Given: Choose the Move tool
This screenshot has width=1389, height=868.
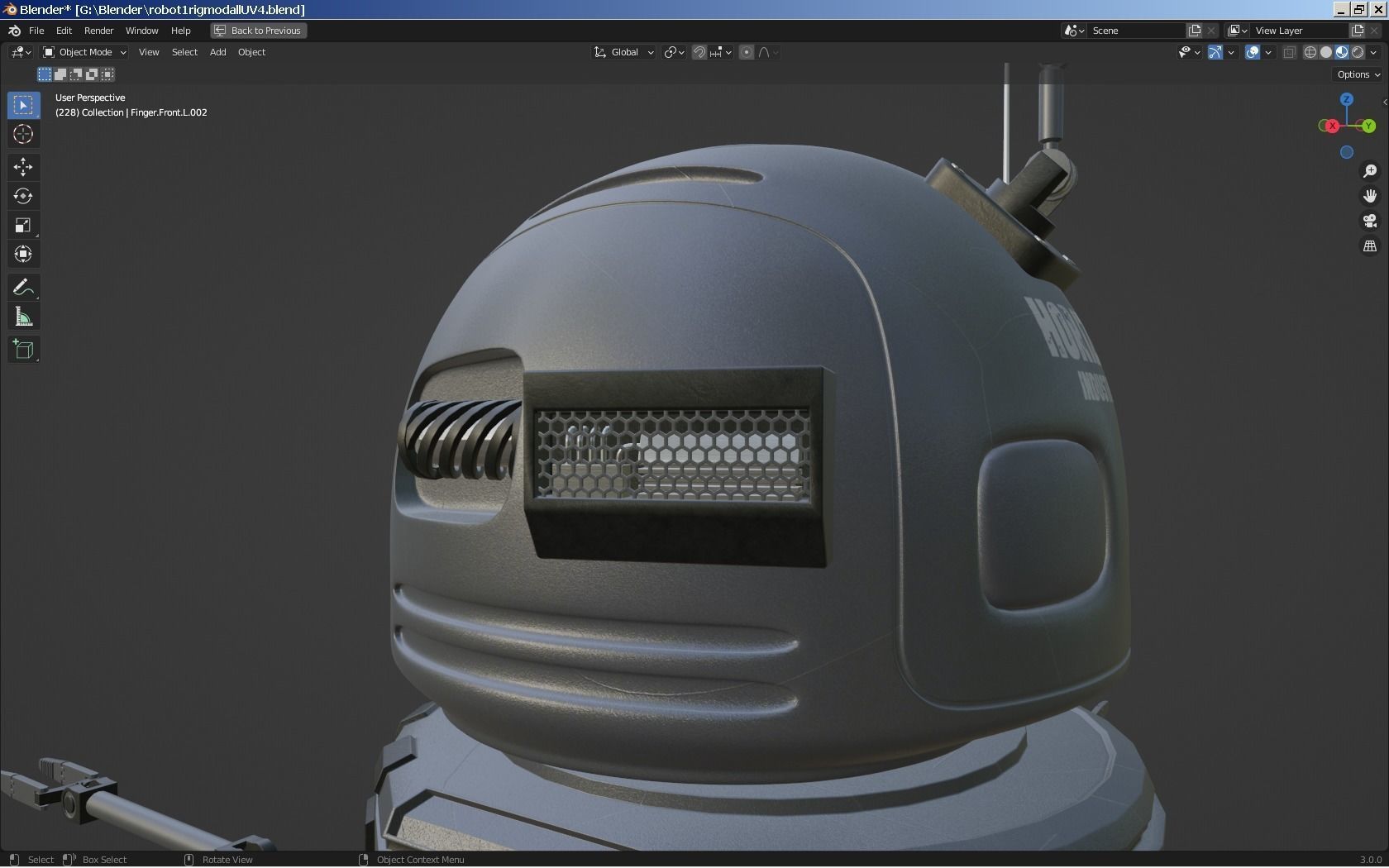Looking at the screenshot, I should (x=23, y=167).
